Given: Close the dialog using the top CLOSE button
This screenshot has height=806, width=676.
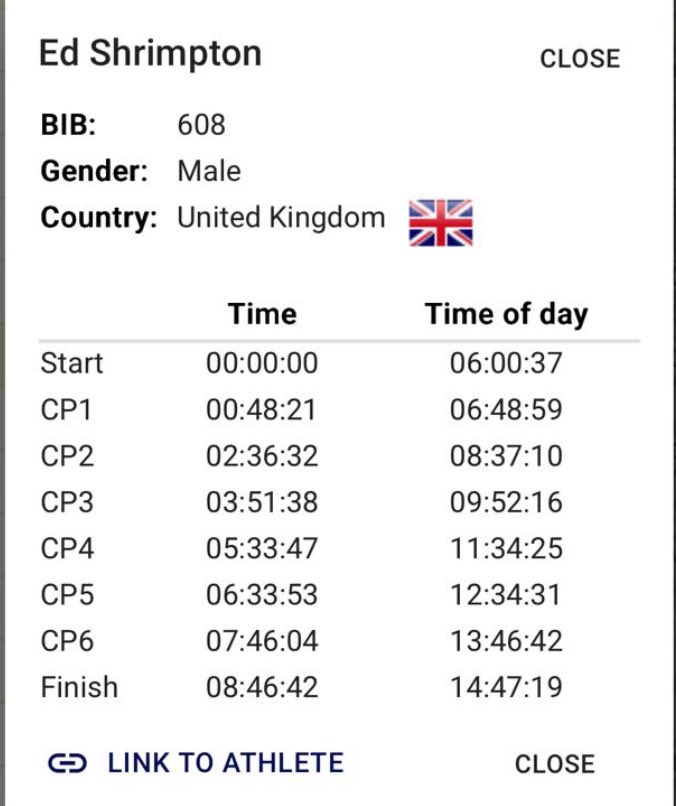Looking at the screenshot, I should pos(580,59).
